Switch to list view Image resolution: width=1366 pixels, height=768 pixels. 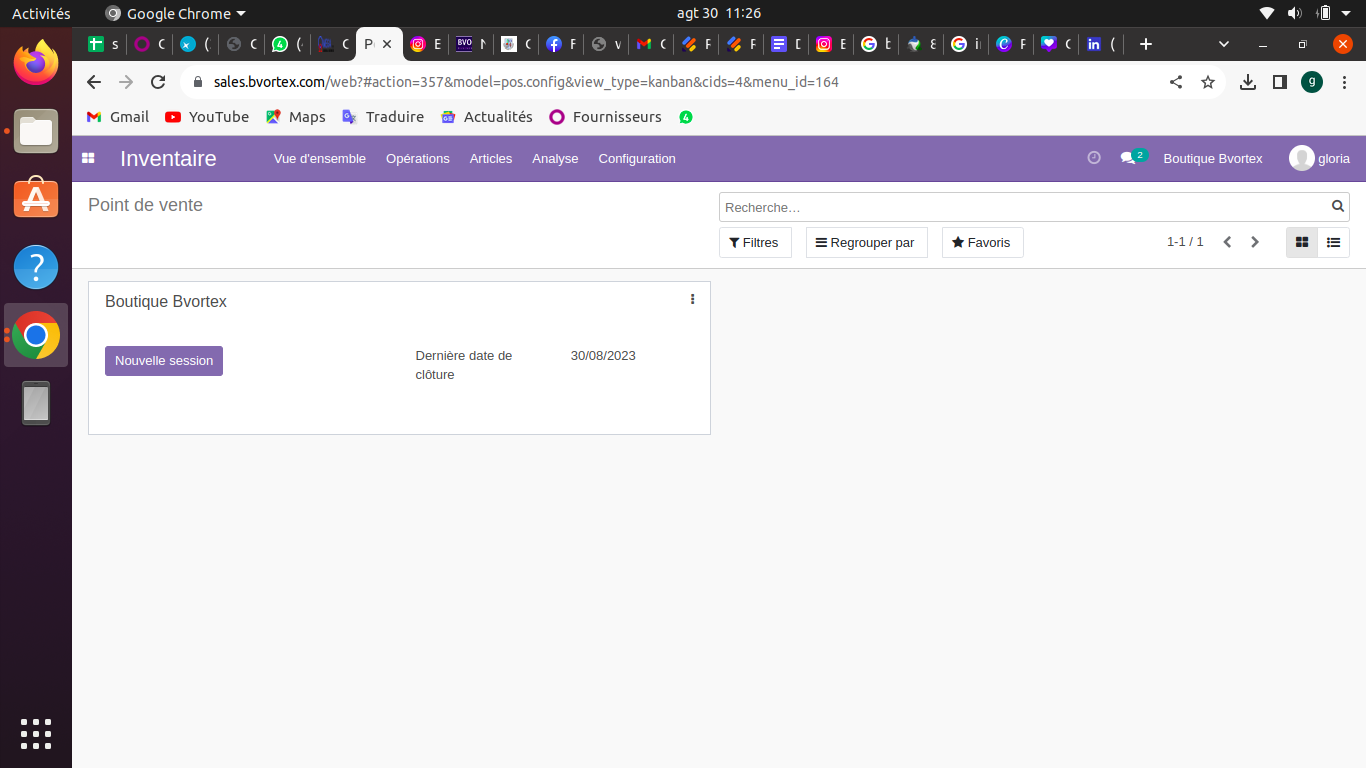(x=1333, y=242)
